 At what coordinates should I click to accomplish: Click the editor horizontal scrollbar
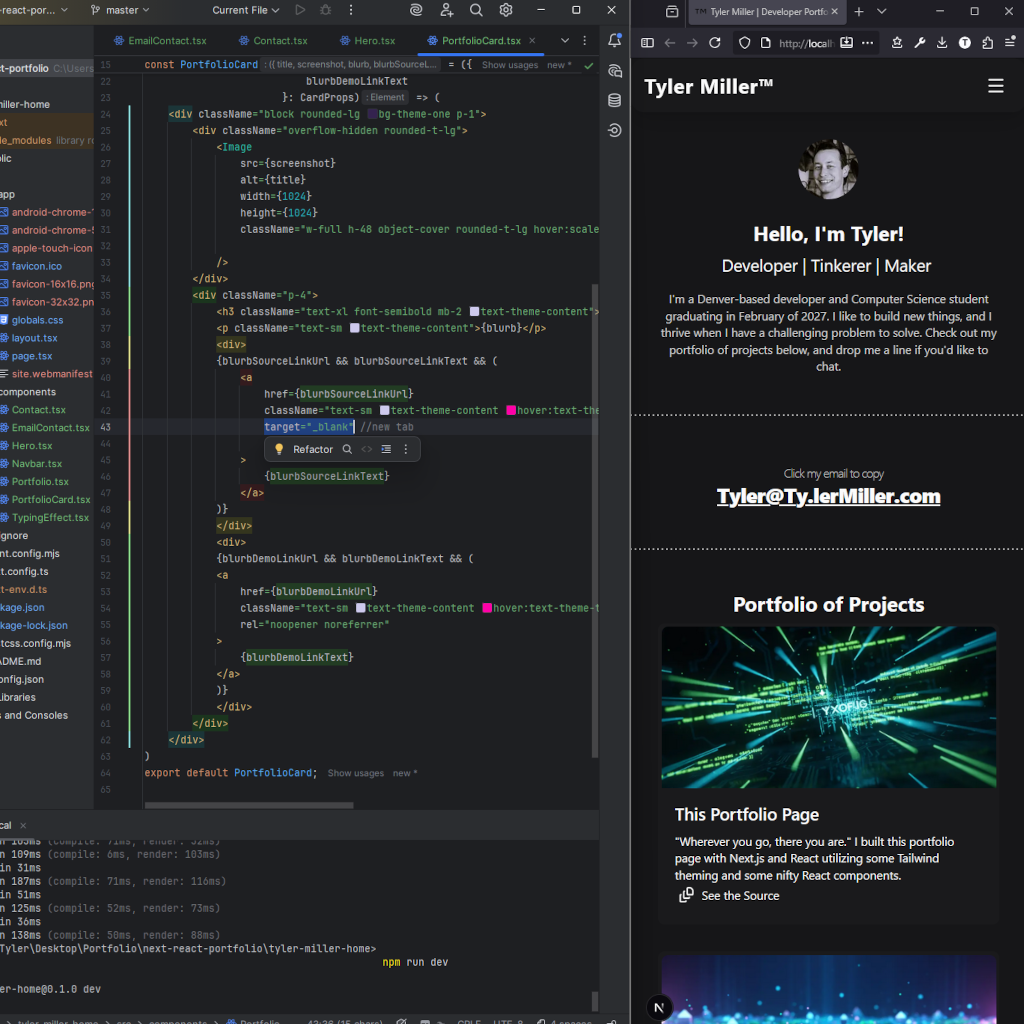tap(249, 805)
